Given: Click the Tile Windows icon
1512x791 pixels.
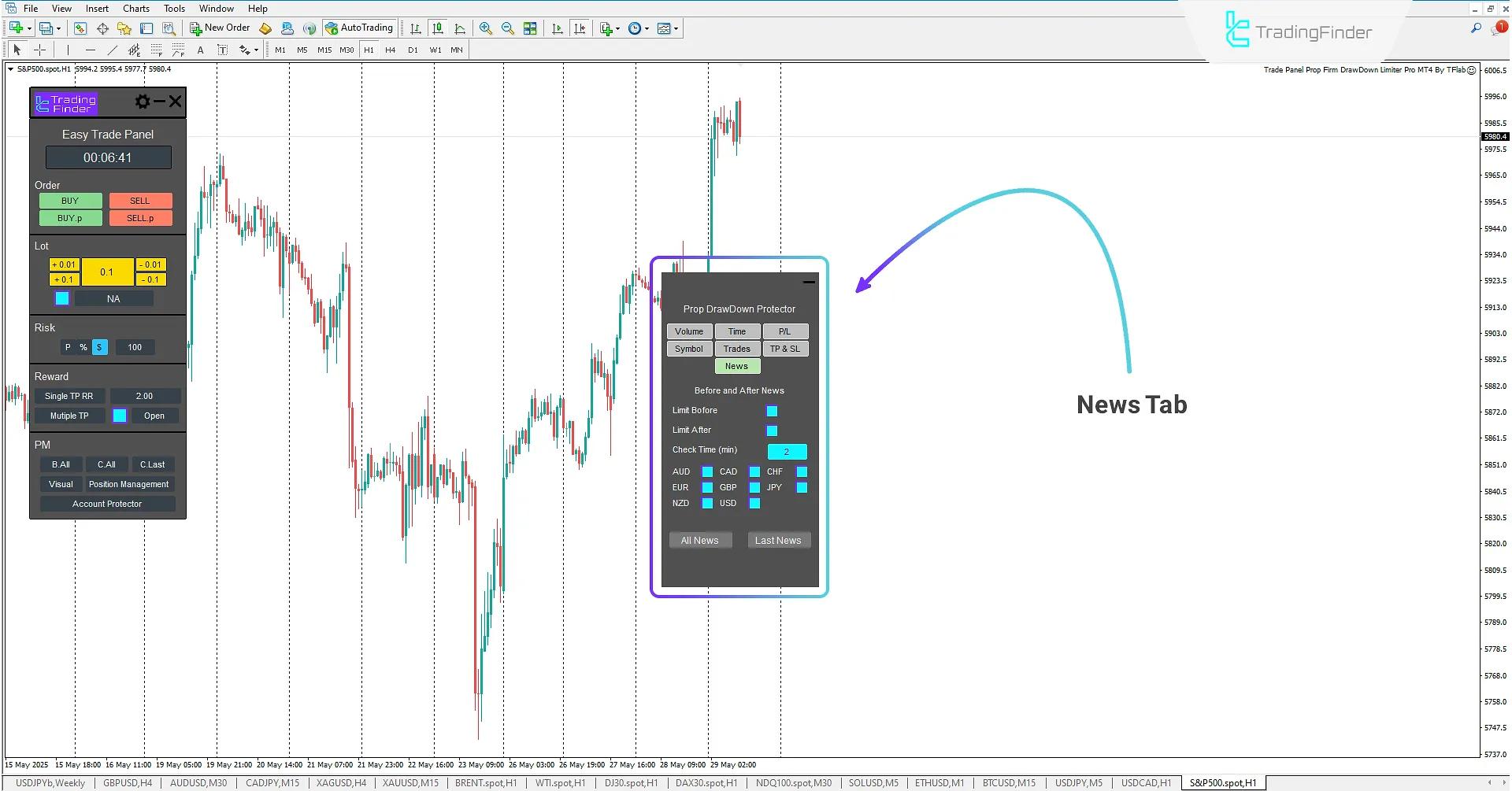Looking at the screenshot, I should click(x=530, y=28).
